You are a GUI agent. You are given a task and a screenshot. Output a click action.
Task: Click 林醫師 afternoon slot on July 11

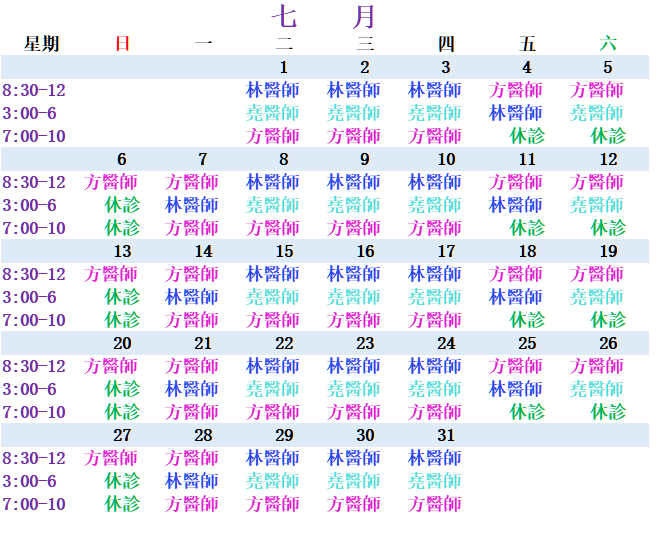(515, 205)
